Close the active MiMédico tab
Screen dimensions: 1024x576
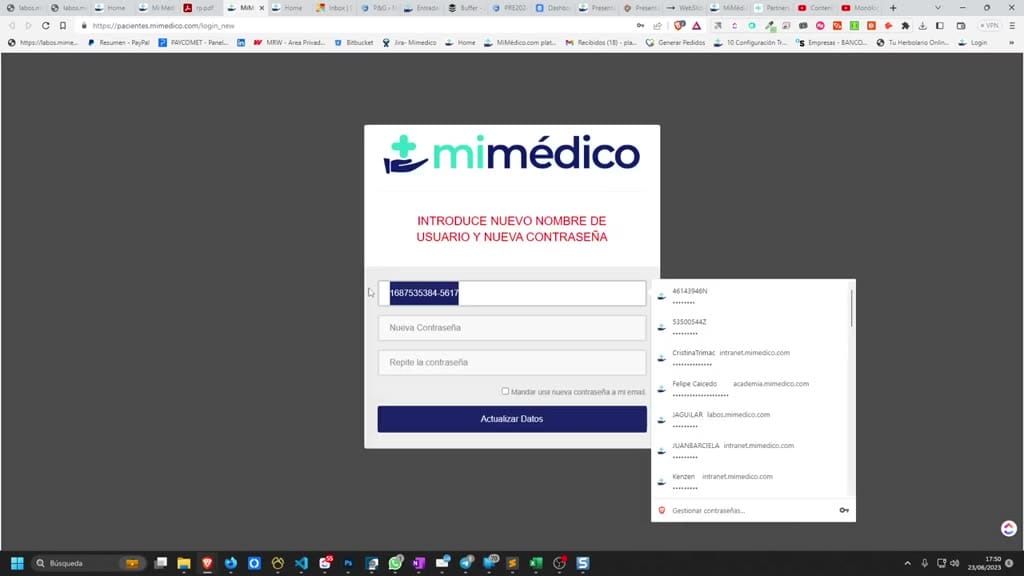262,8
